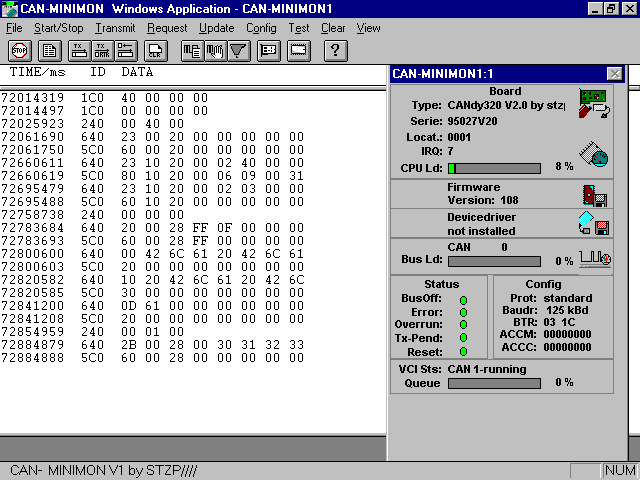Open the Clear menu
This screenshot has width=640, height=480.
333,28
